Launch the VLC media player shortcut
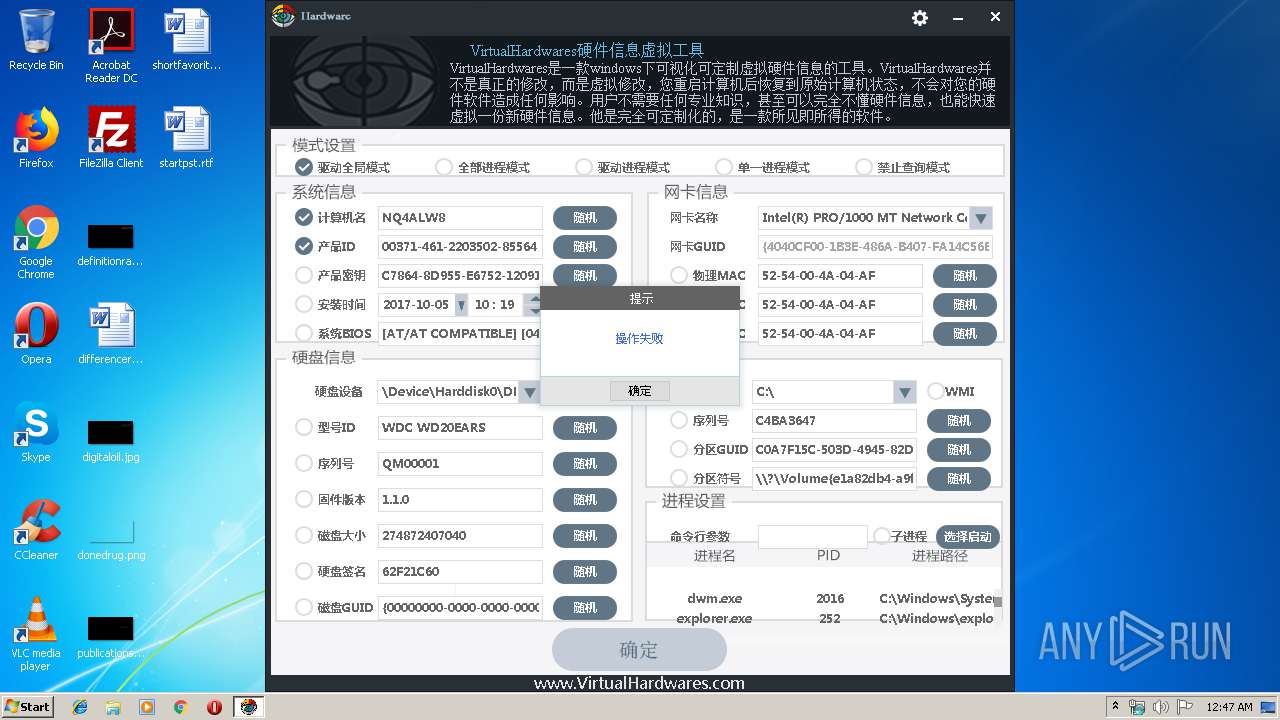 pyautogui.click(x=36, y=634)
